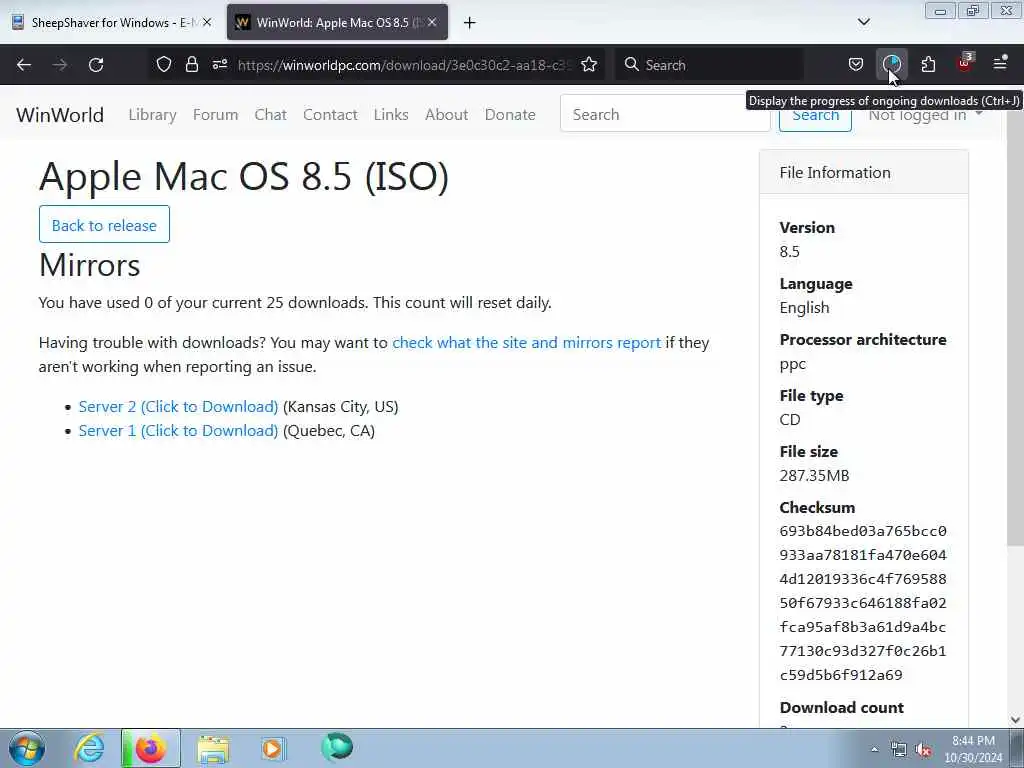
Task: Click the blue Search button
Action: pos(815,116)
